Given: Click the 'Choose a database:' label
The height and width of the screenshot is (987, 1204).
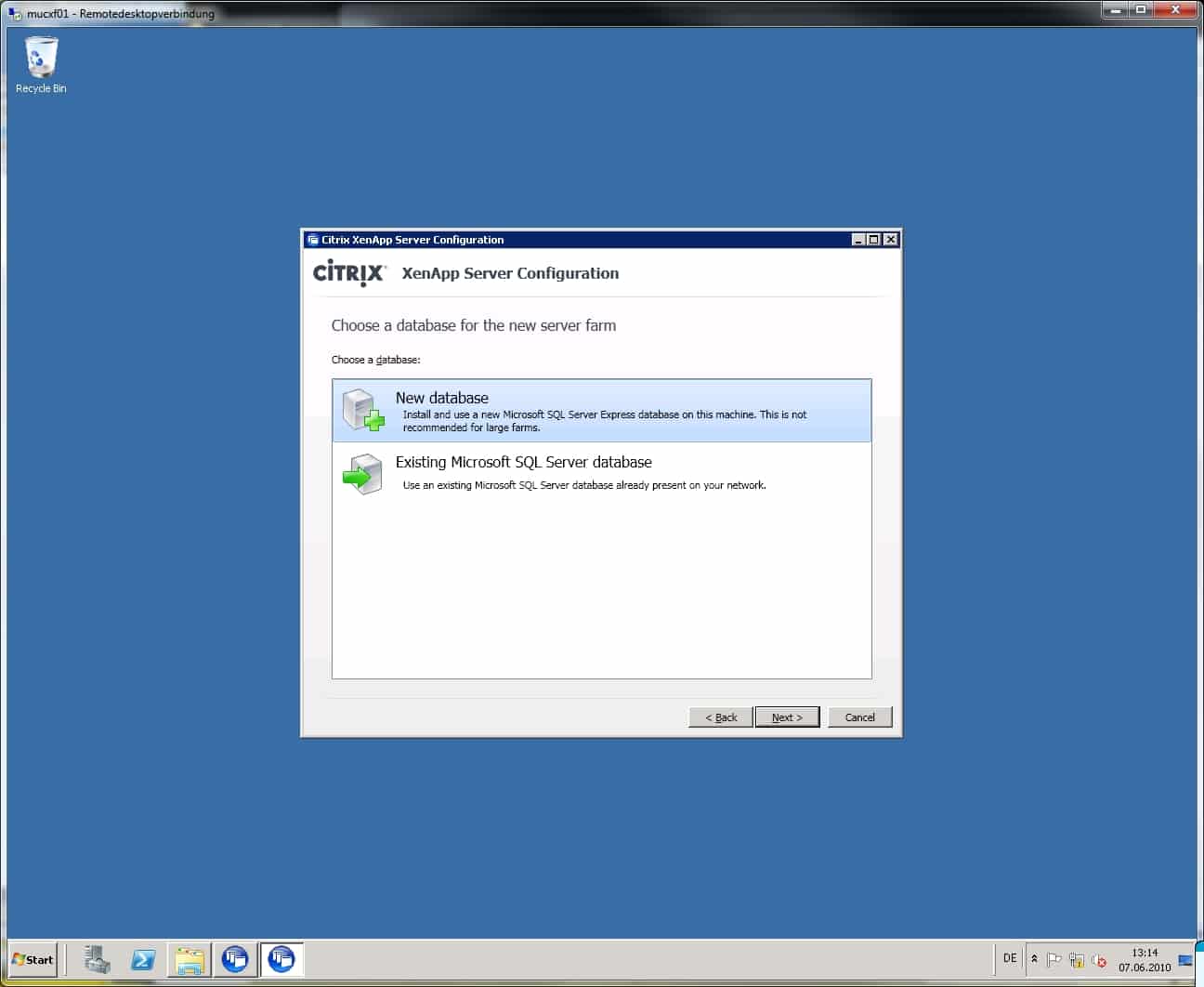Looking at the screenshot, I should [x=376, y=360].
